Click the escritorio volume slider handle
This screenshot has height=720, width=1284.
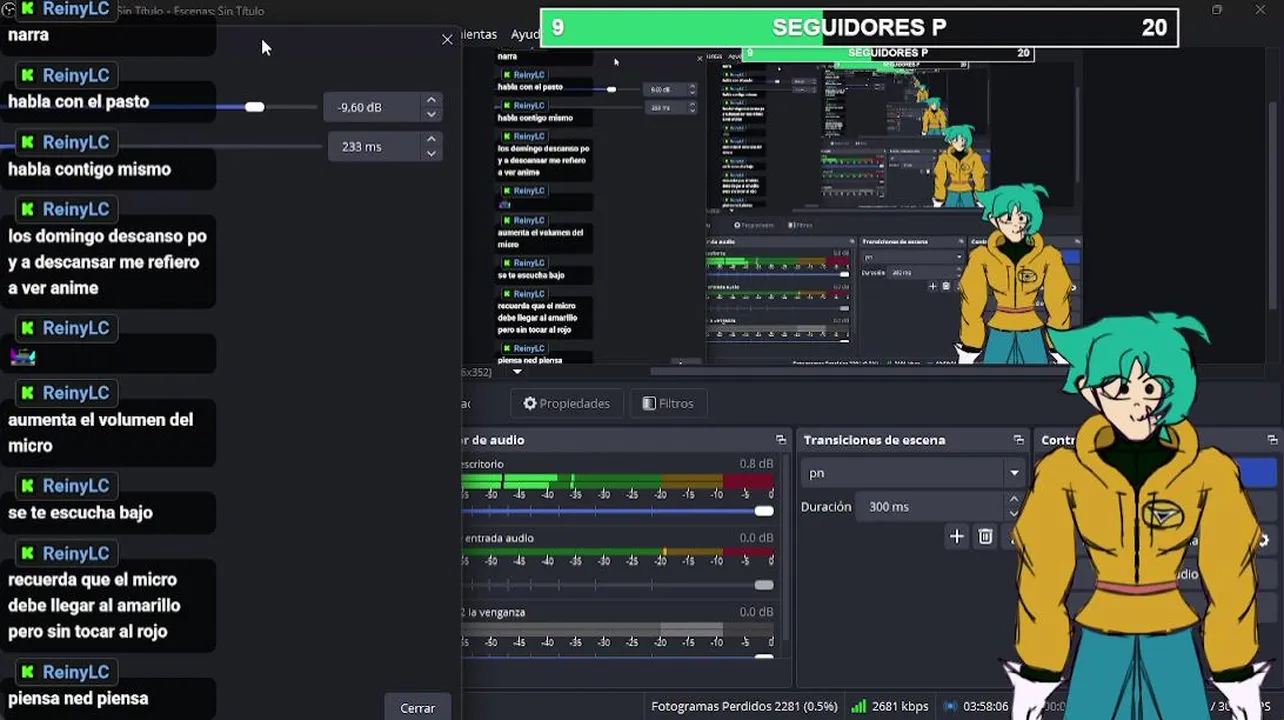click(x=764, y=511)
